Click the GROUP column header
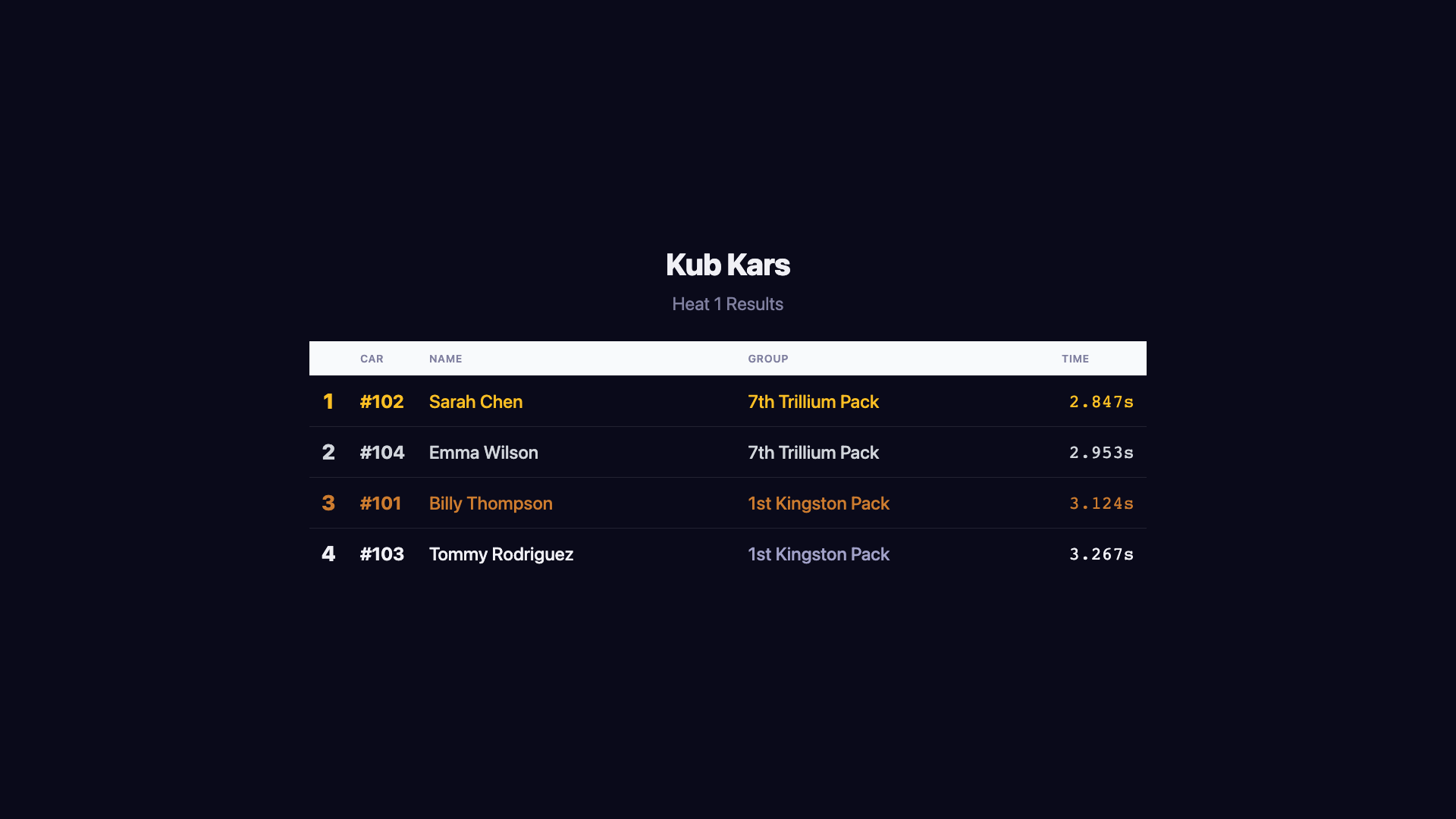The height and width of the screenshot is (819, 1456). coord(767,359)
